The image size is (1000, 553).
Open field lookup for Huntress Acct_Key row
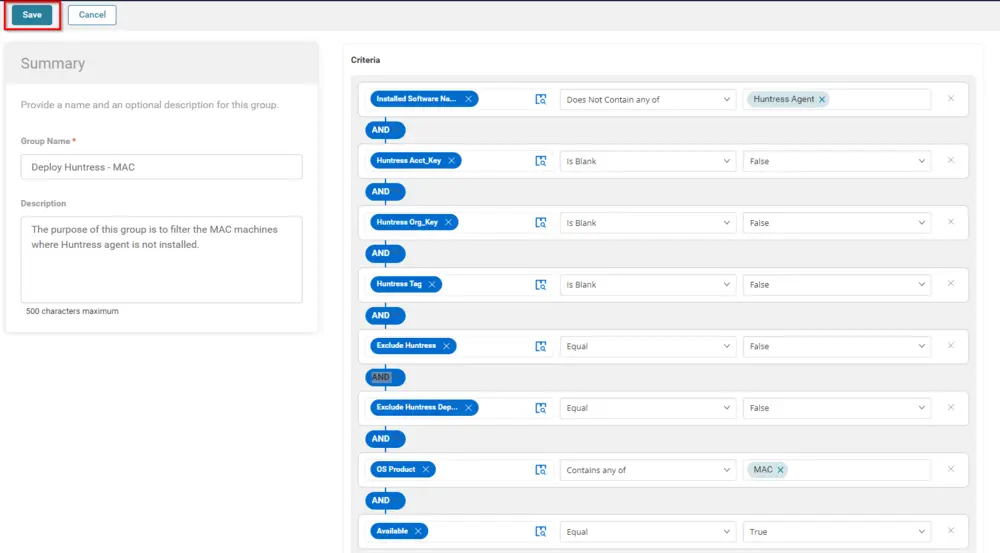(x=540, y=161)
